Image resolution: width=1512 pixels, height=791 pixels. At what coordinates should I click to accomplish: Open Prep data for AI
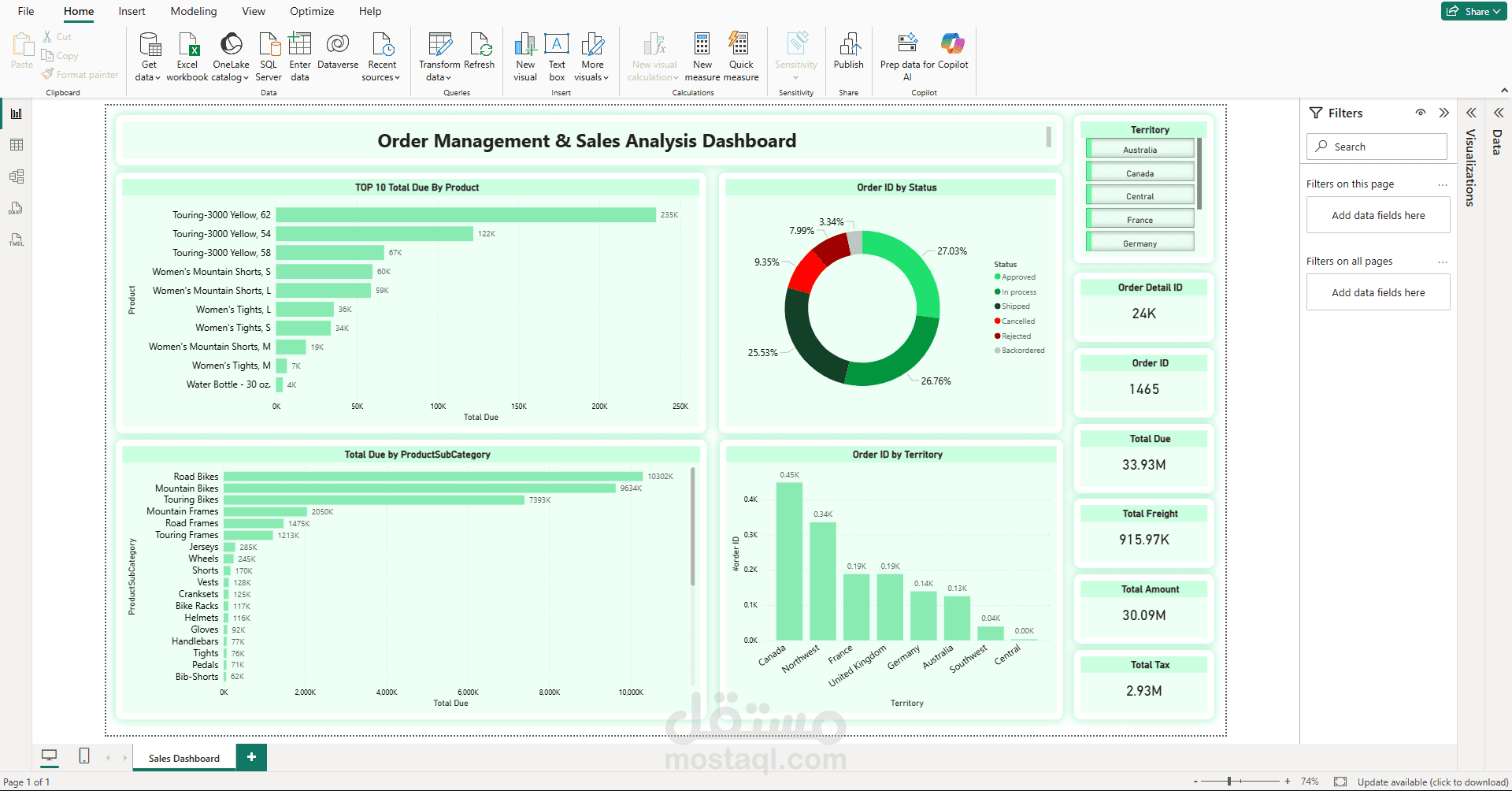coord(907,56)
